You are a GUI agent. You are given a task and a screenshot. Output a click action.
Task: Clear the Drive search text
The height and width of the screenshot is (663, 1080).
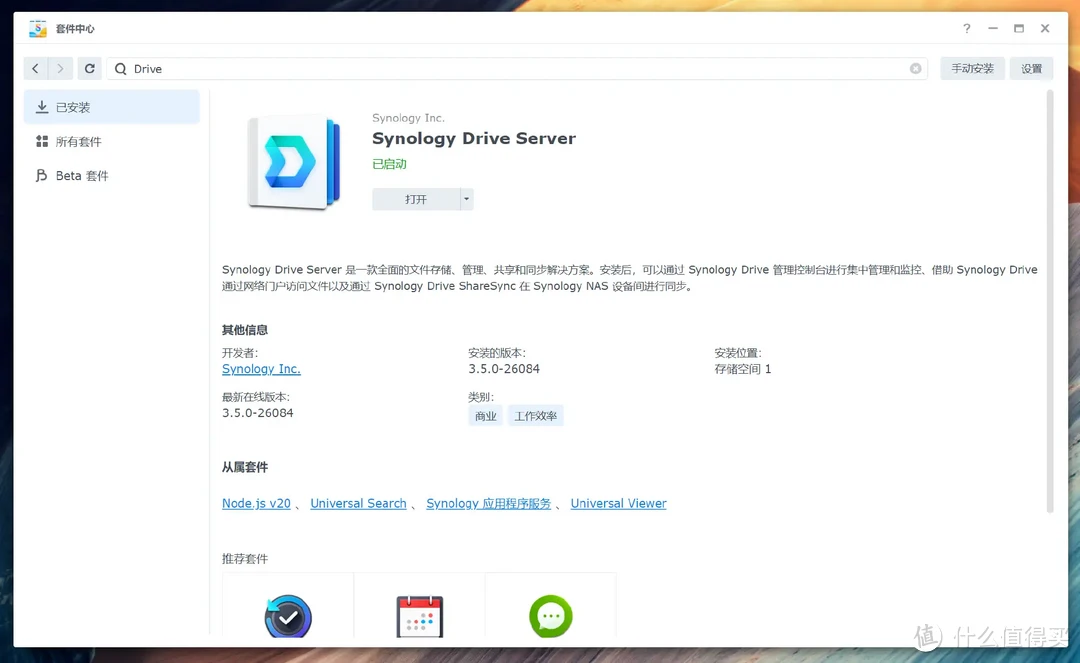(915, 69)
